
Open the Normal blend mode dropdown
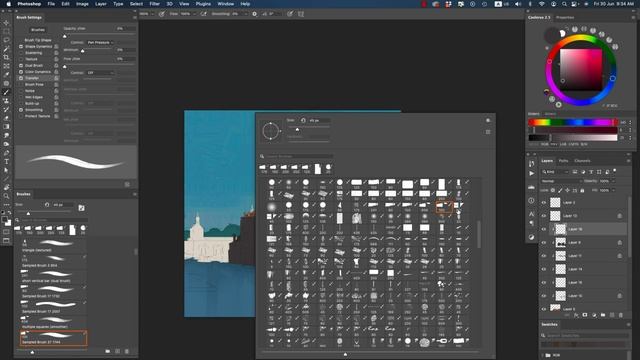[561, 181]
